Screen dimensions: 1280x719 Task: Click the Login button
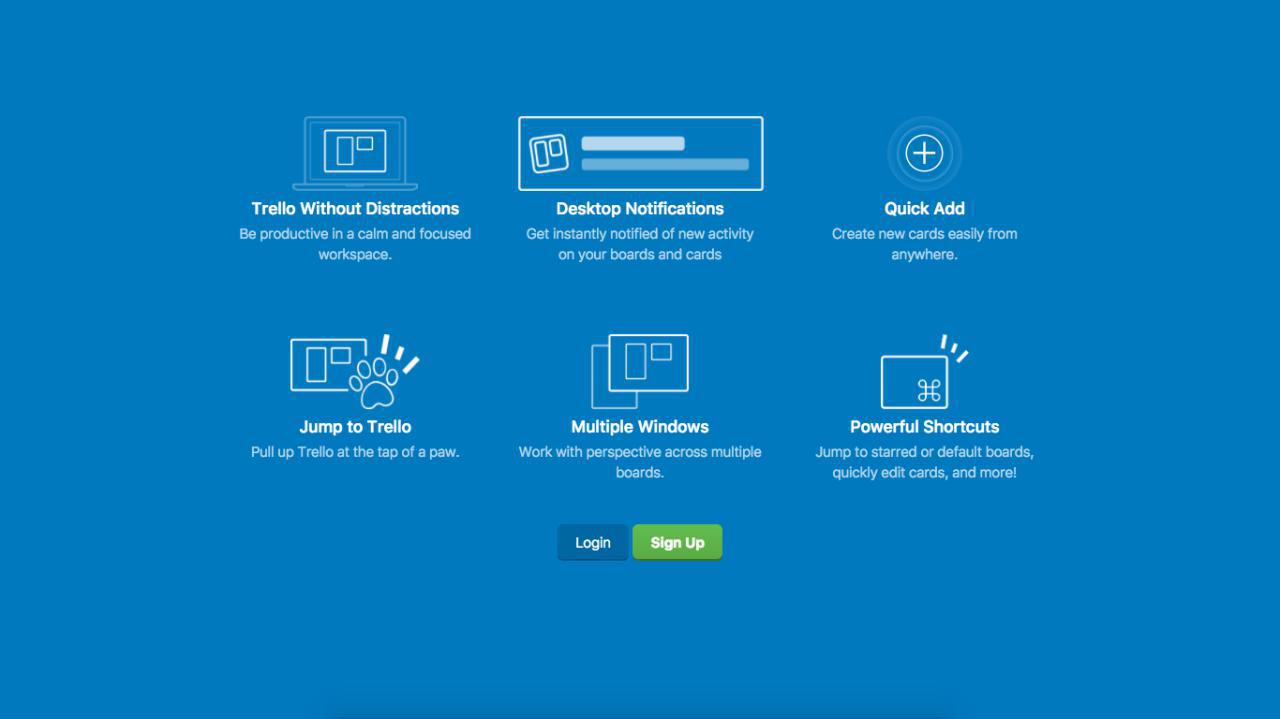point(593,542)
